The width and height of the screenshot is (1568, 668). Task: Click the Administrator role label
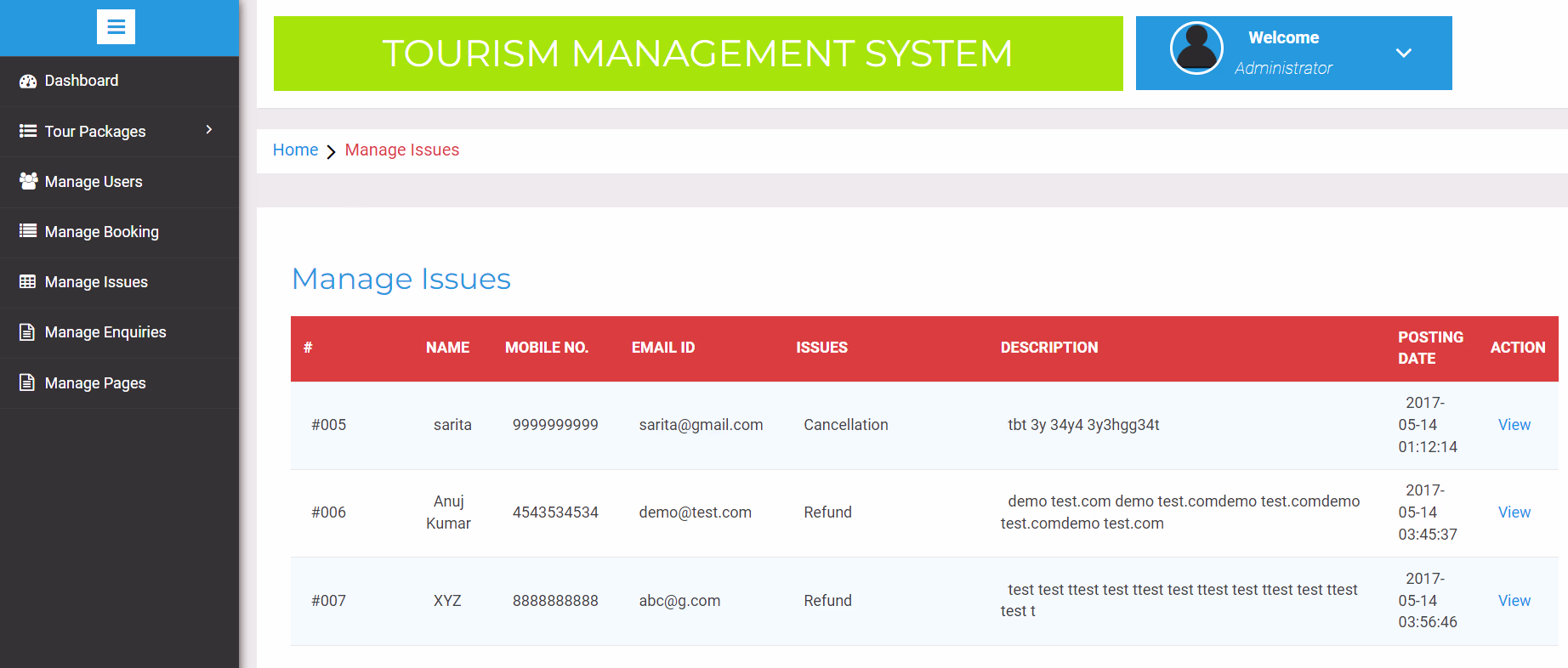[1283, 68]
